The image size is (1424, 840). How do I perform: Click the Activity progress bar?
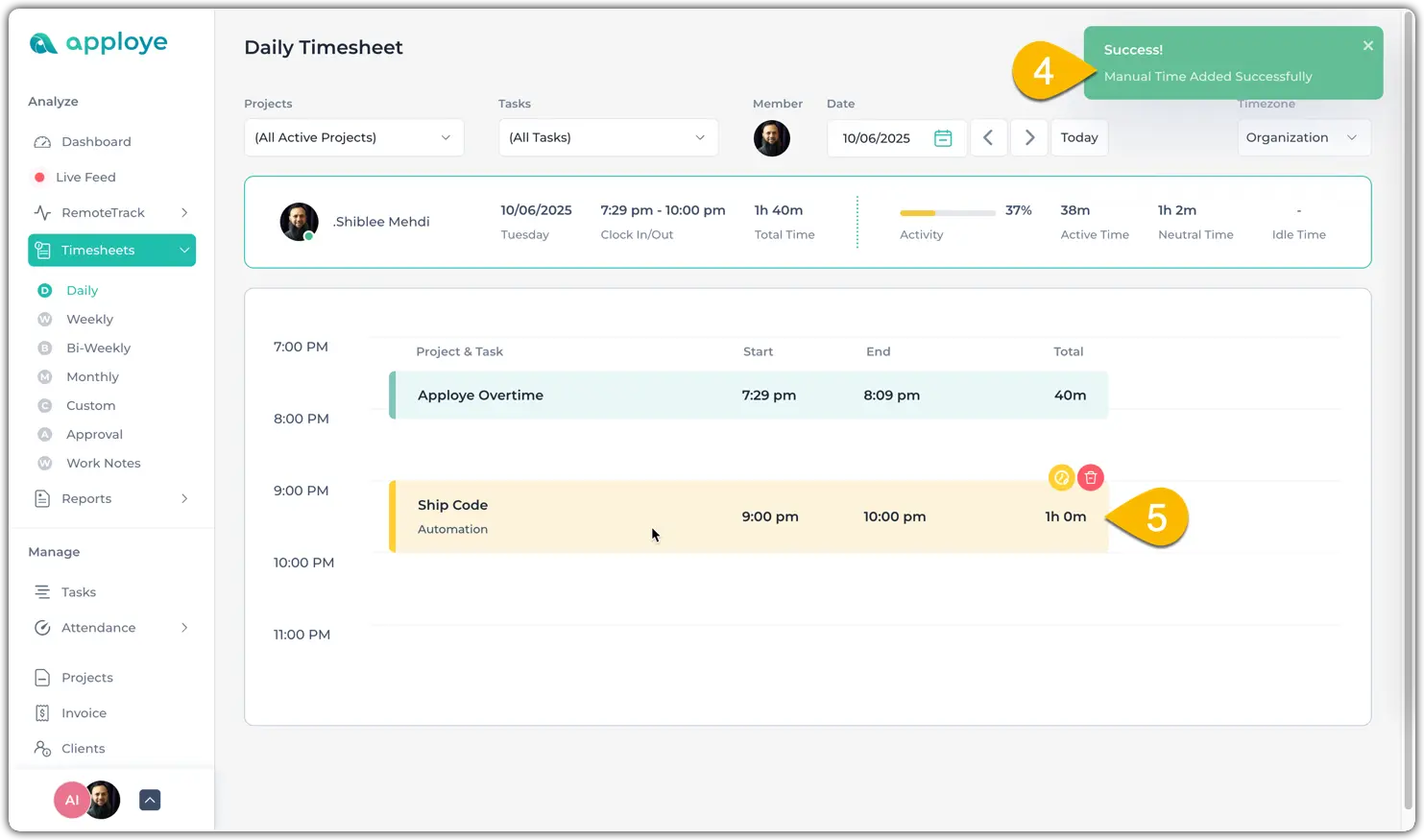tap(947, 212)
